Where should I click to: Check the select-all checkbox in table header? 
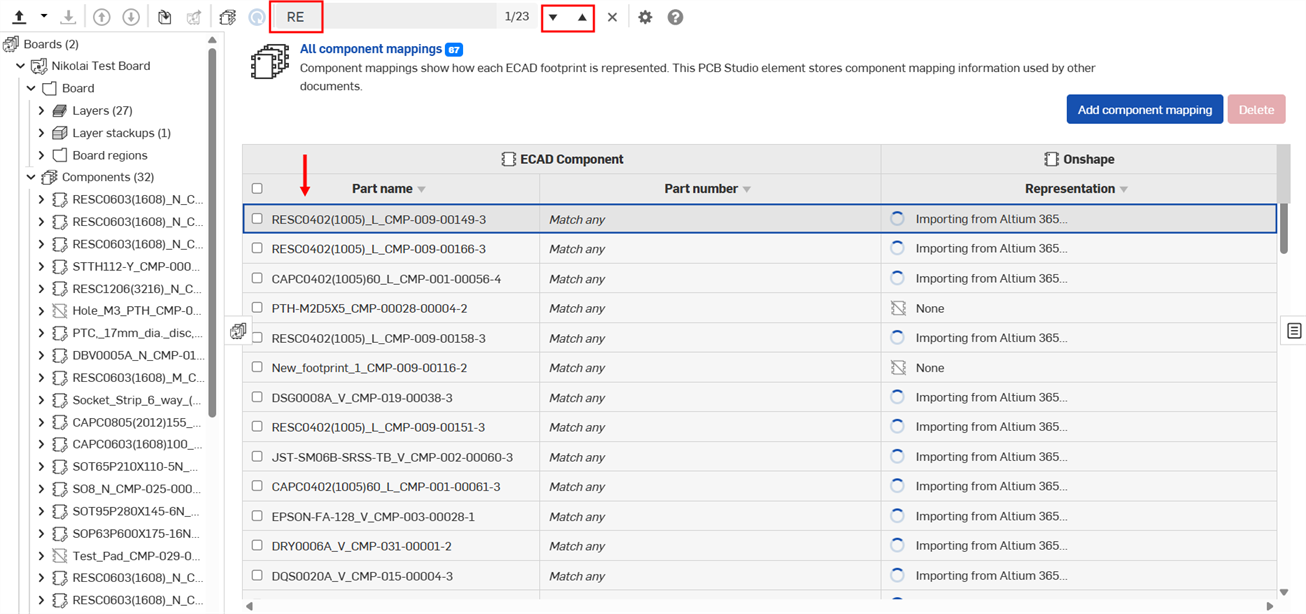coord(257,188)
